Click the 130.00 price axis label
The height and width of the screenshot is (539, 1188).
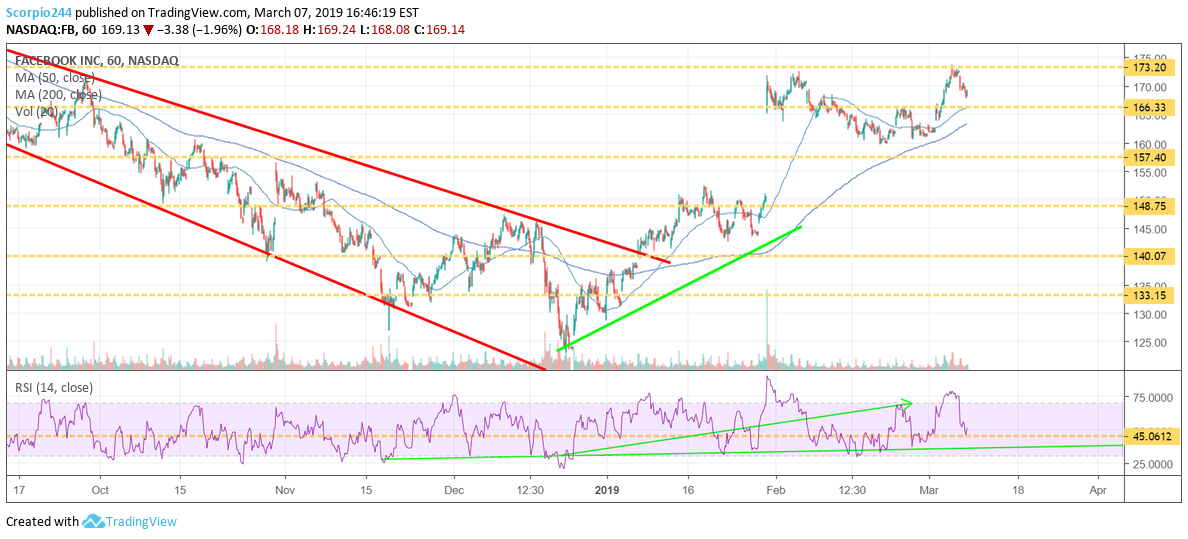[x=1149, y=314]
